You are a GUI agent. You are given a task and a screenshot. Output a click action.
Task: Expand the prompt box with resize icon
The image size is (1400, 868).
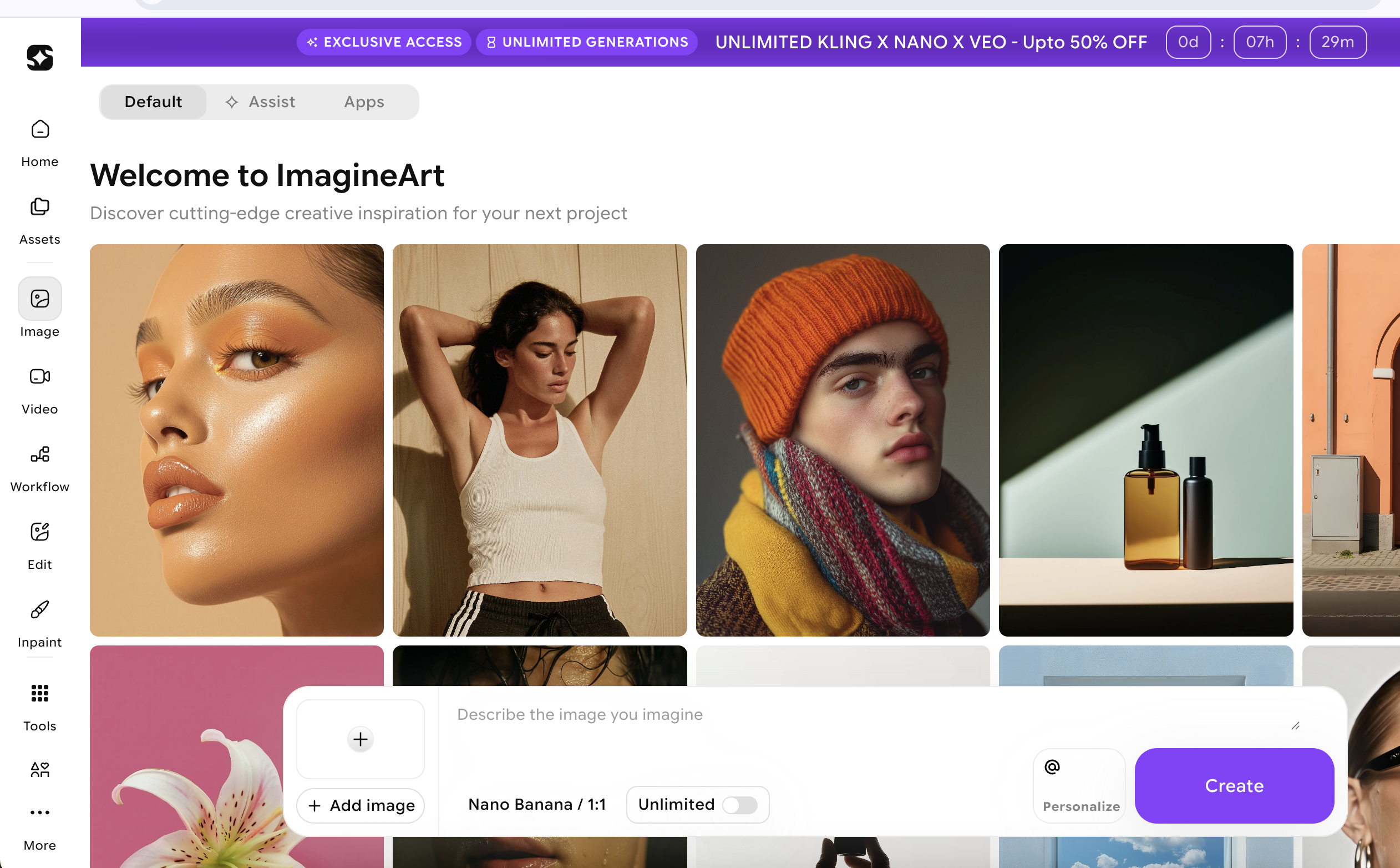click(x=1295, y=726)
